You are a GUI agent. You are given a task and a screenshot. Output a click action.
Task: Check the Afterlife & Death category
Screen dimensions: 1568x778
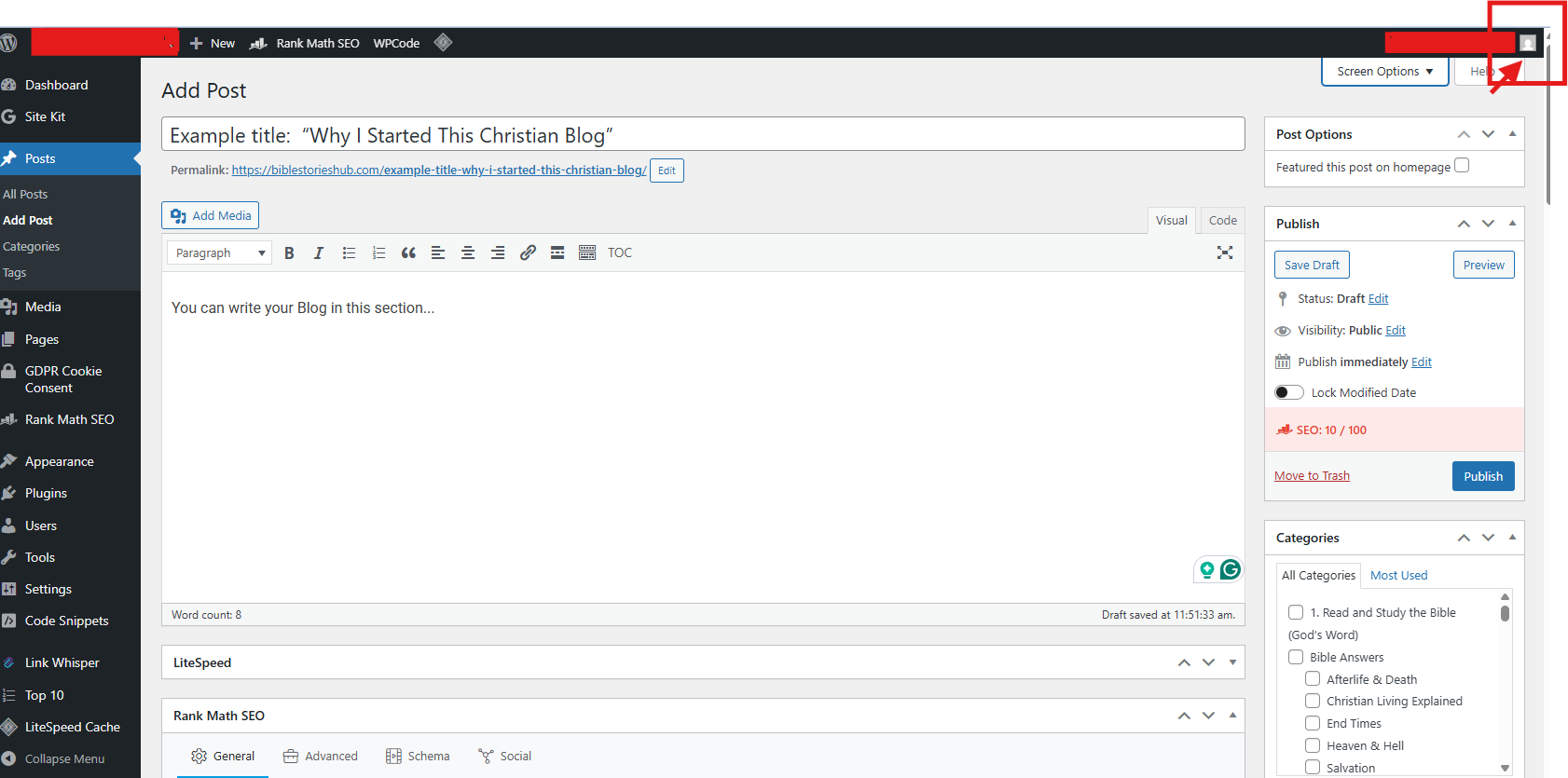[1313, 678]
